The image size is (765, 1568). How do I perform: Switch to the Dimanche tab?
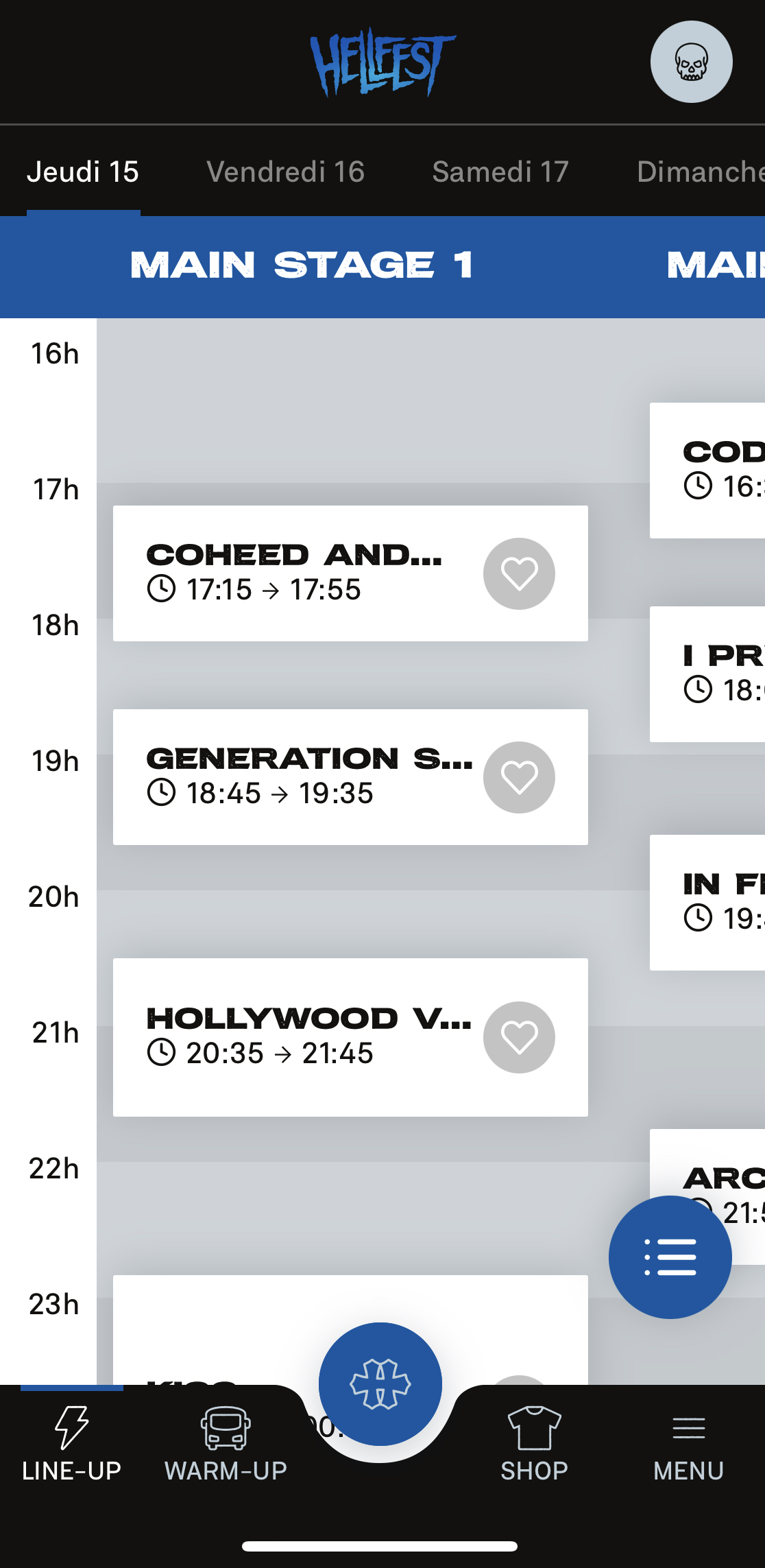(699, 172)
